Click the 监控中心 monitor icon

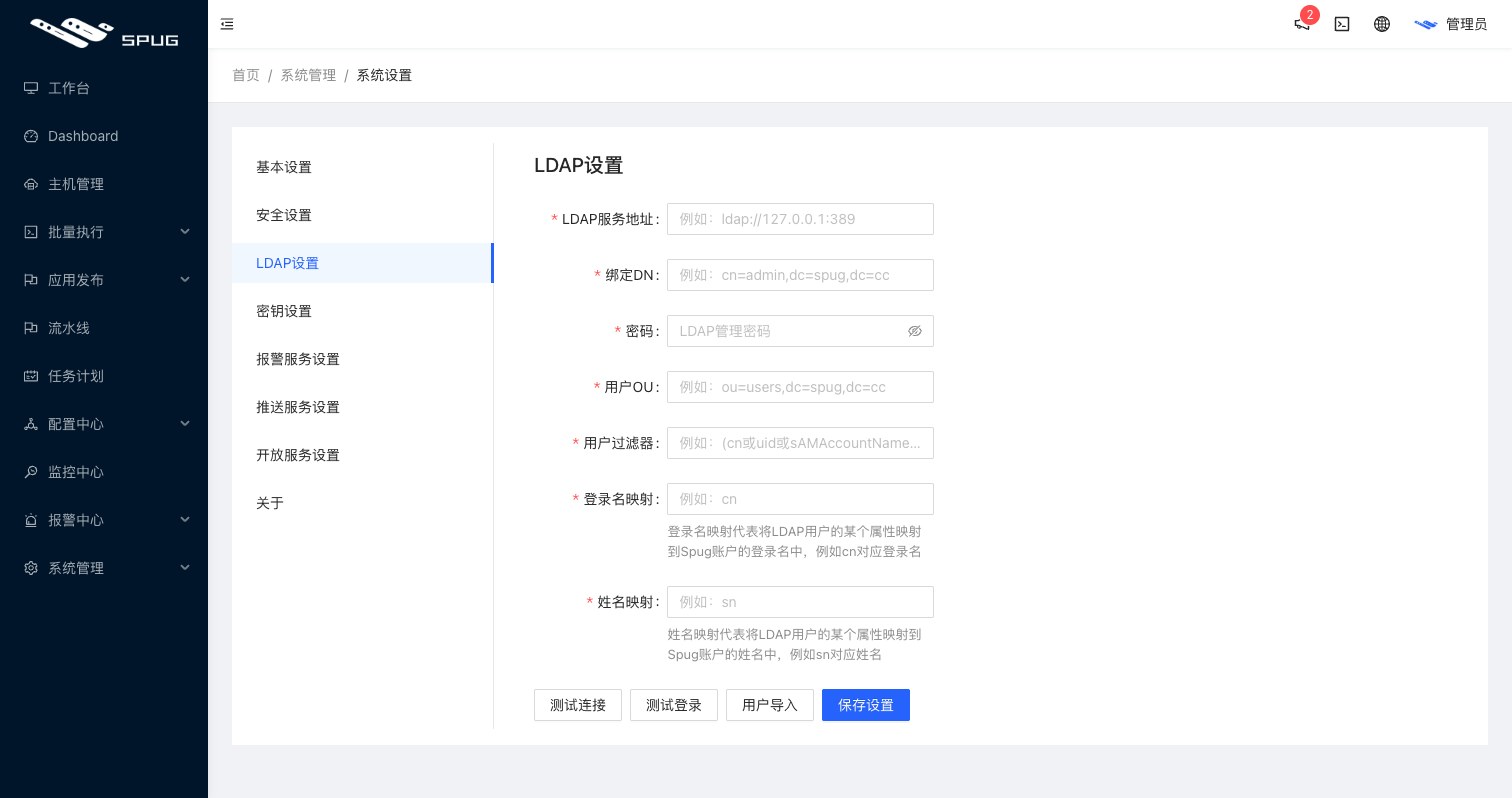pyautogui.click(x=31, y=472)
